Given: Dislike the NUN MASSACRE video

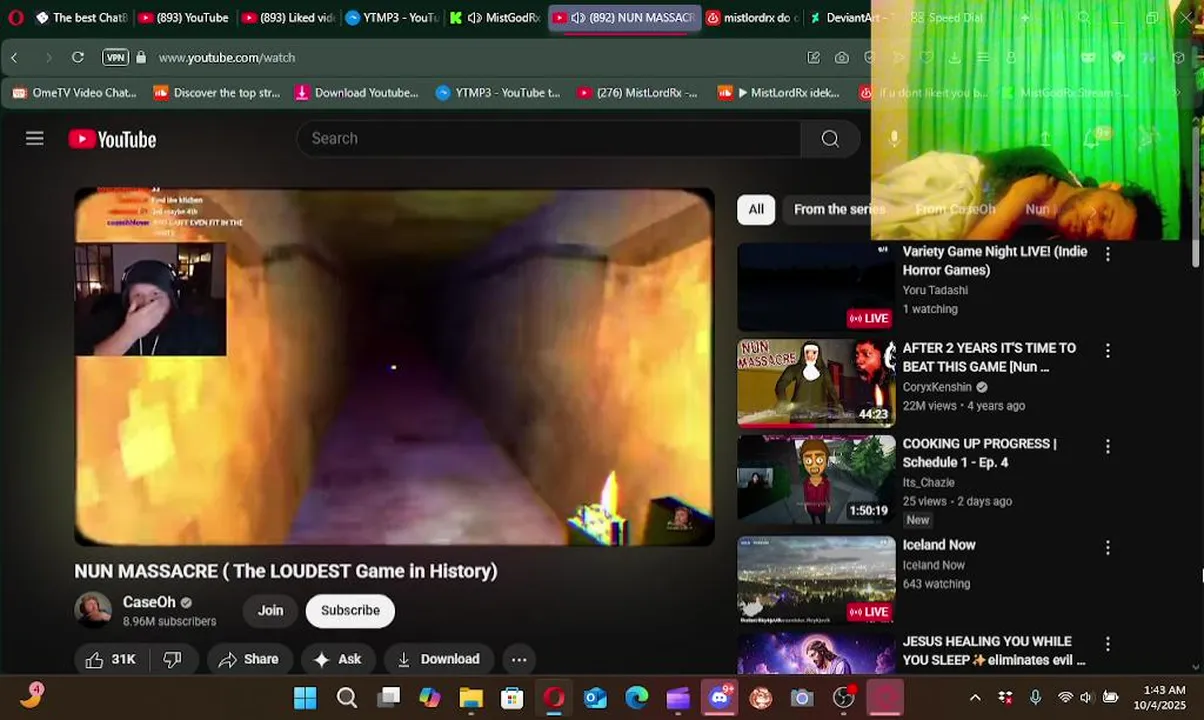Looking at the screenshot, I should 172,659.
